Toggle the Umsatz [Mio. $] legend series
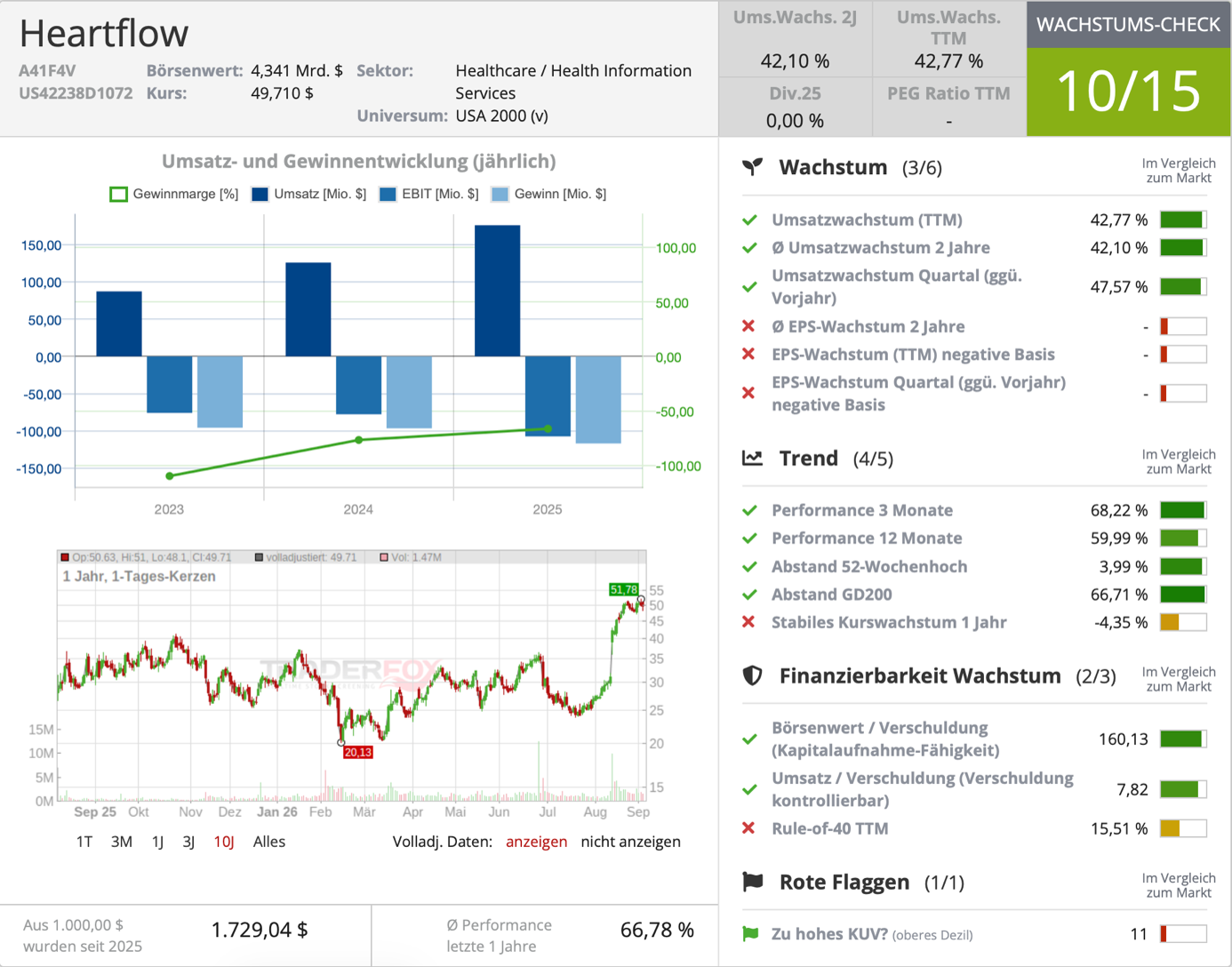 click(308, 194)
